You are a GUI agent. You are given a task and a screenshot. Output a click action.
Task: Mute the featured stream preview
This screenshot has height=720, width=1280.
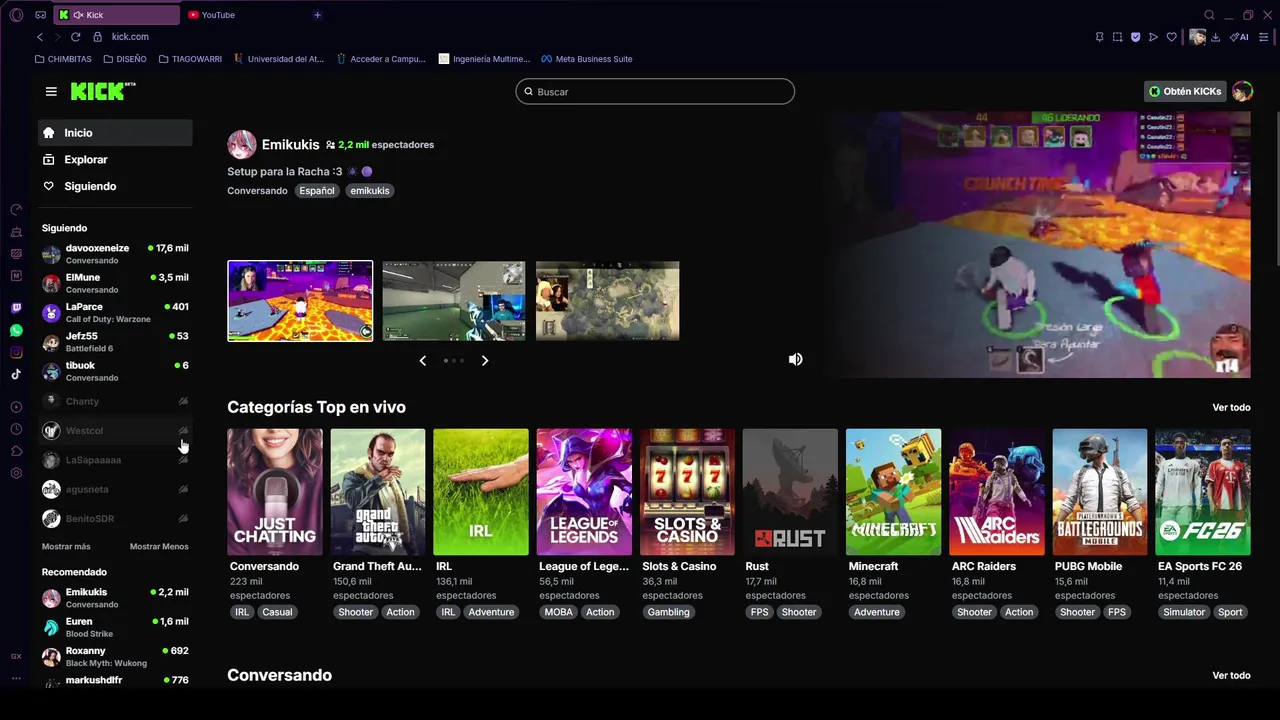coord(795,359)
